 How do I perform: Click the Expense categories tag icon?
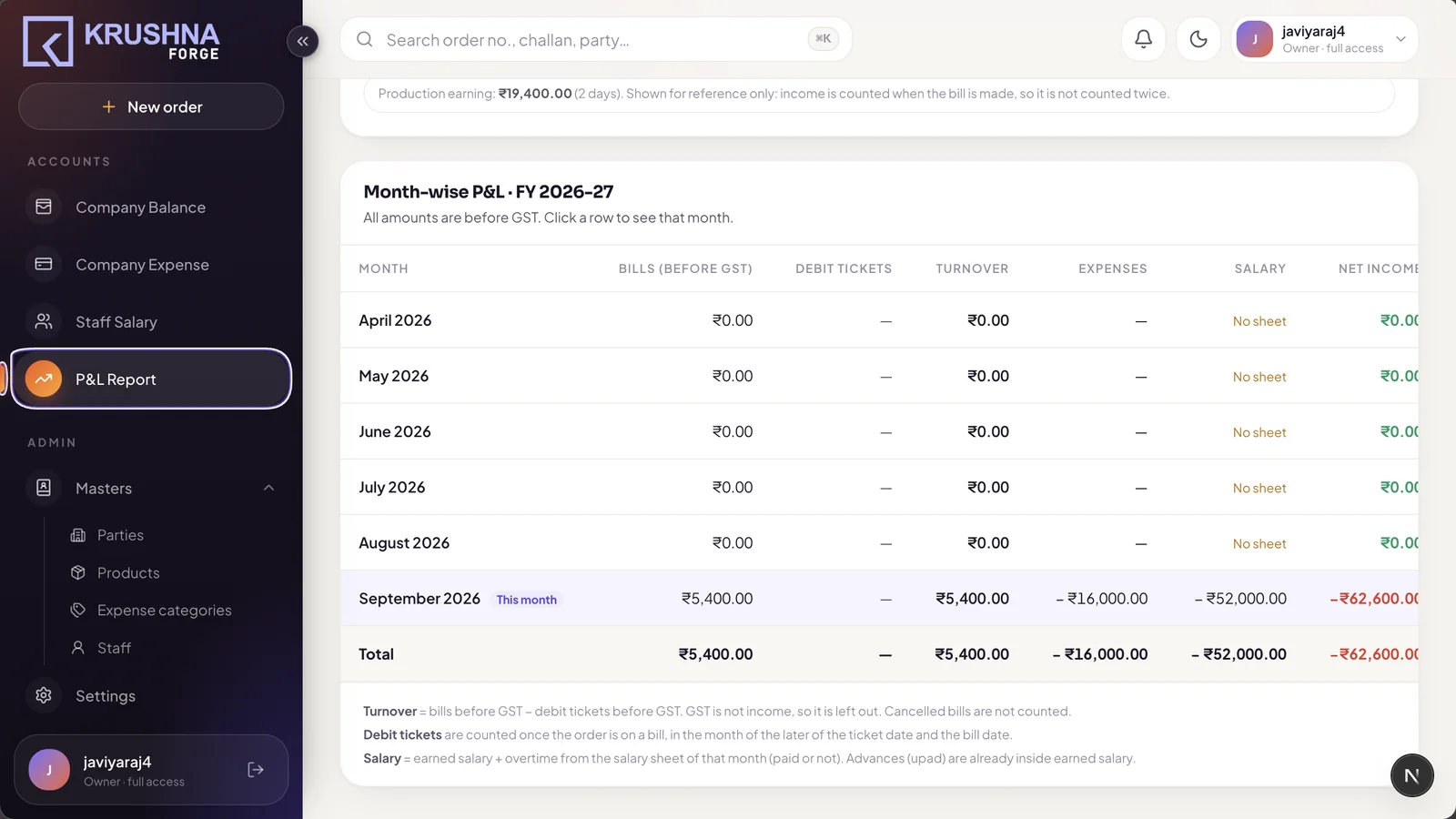pos(78,610)
